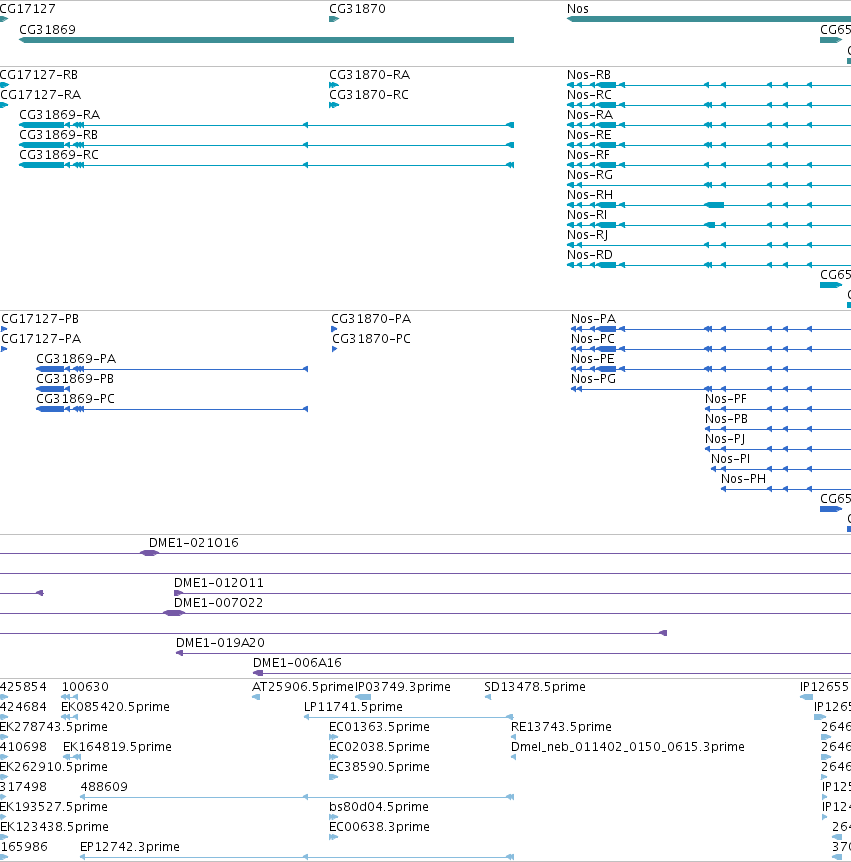Select the LP11741.5prime EST label
The height and width of the screenshot is (862, 851).
click(353, 706)
